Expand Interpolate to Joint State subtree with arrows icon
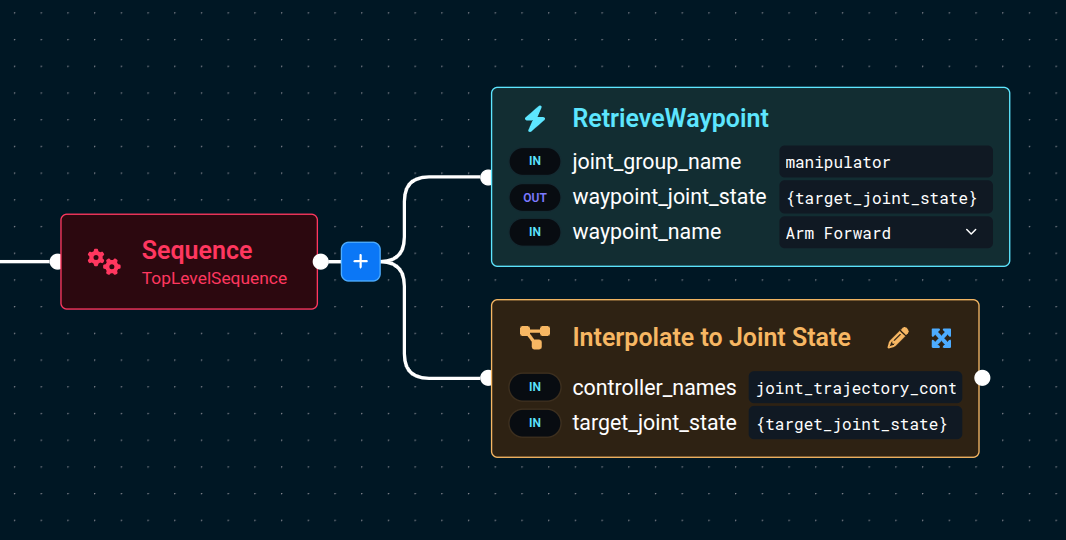Viewport: 1066px width, 540px height. point(941,338)
